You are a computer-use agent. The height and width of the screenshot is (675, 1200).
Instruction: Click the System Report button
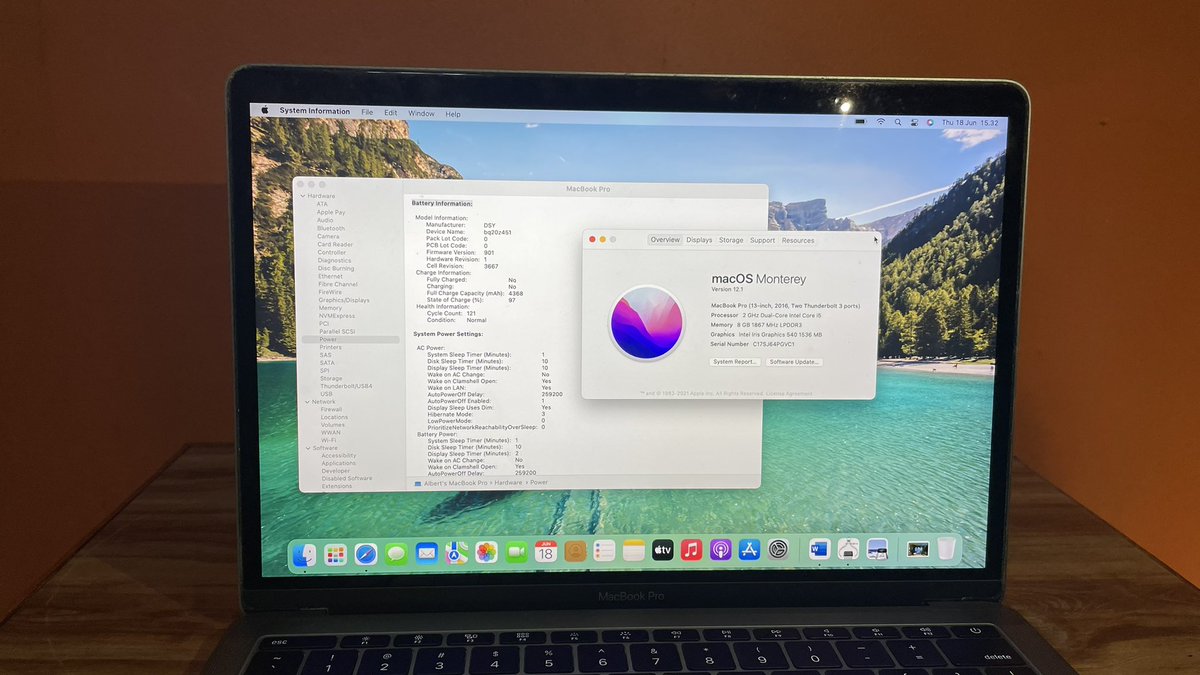click(x=735, y=361)
